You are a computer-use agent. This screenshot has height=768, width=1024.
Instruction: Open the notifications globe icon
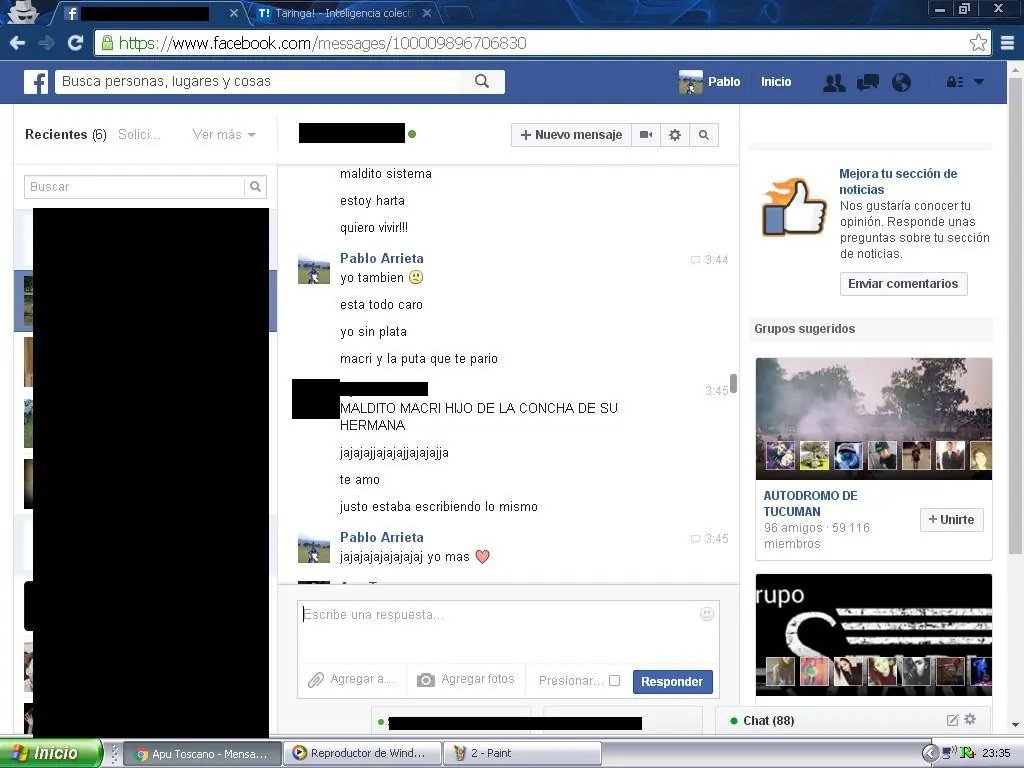tap(901, 82)
